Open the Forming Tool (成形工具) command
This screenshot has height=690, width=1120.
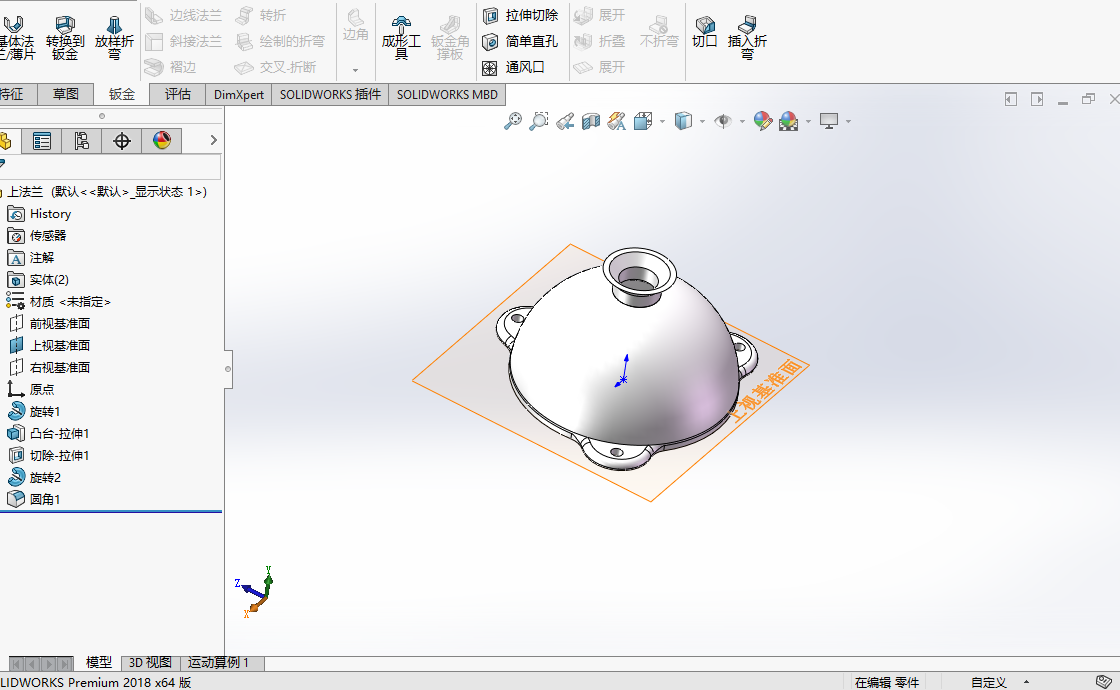point(401,37)
